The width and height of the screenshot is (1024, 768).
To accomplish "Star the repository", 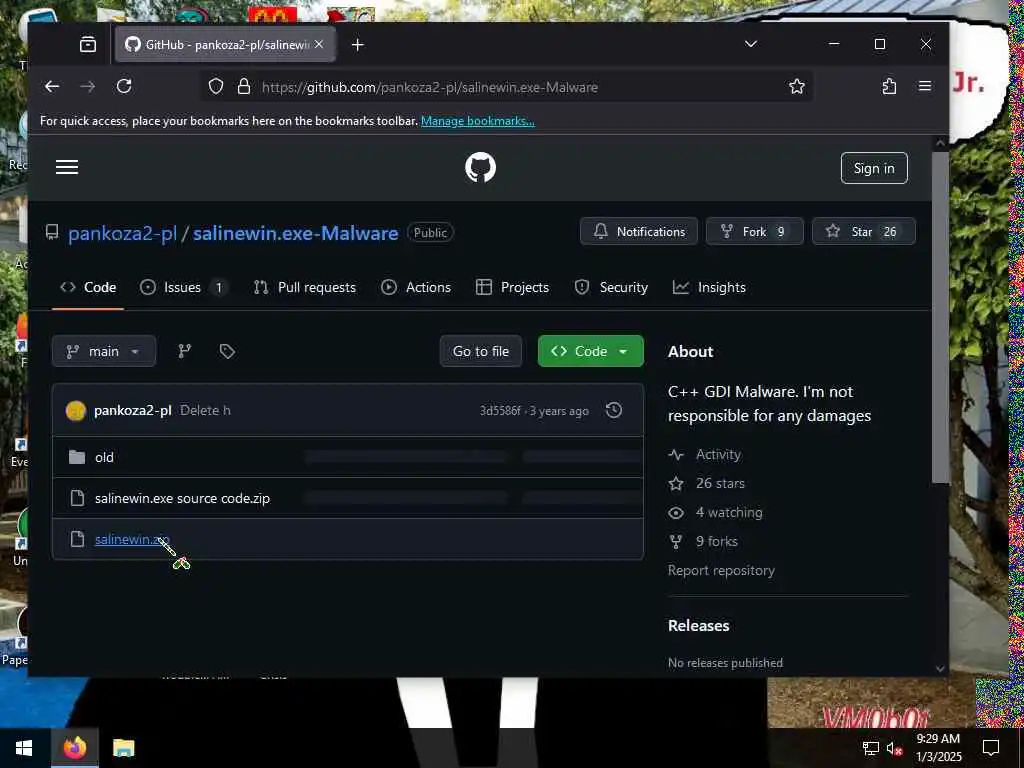I will click(x=863, y=231).
